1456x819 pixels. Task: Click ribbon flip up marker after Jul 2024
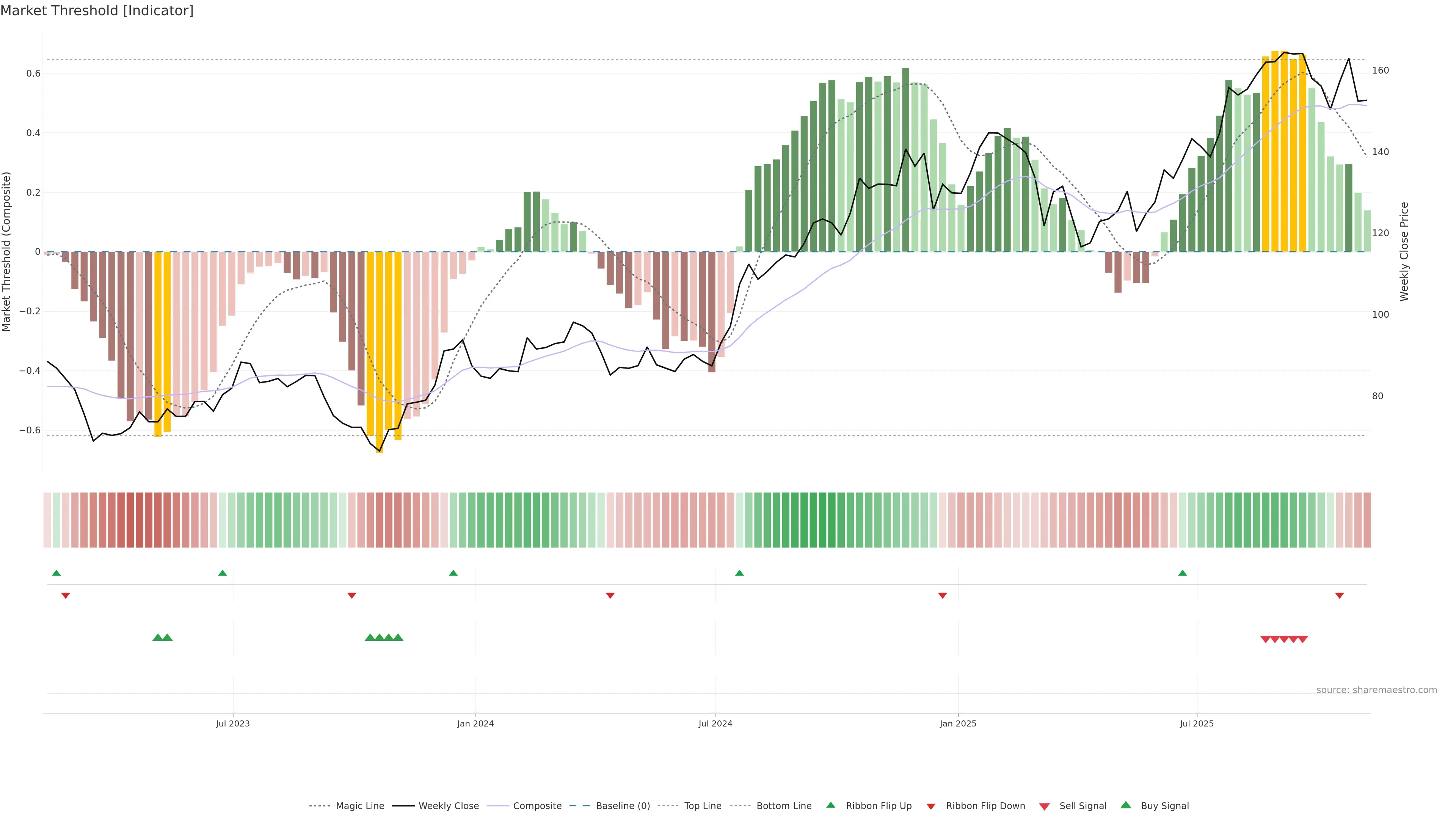(739, 573)
